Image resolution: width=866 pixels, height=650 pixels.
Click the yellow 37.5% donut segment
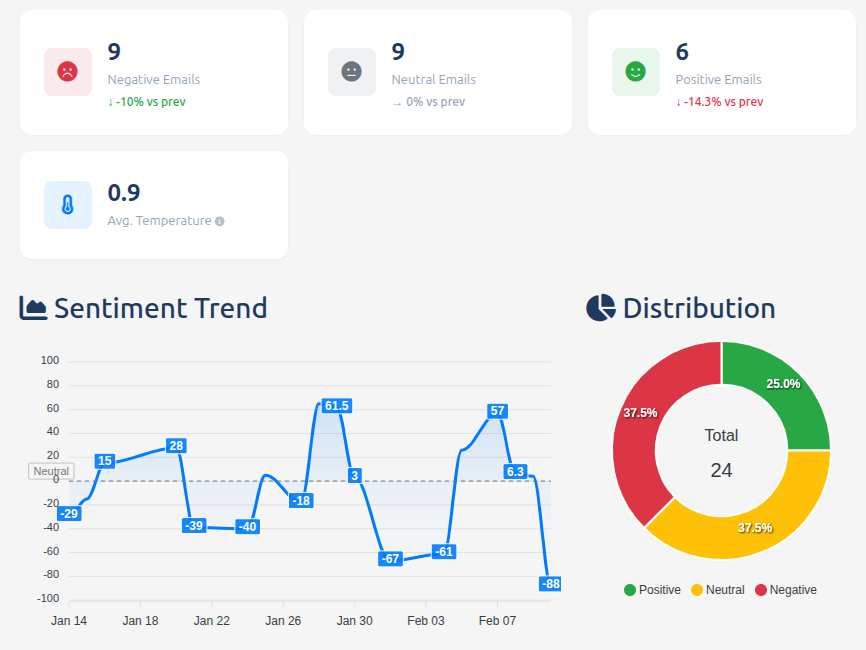point(755,525)
